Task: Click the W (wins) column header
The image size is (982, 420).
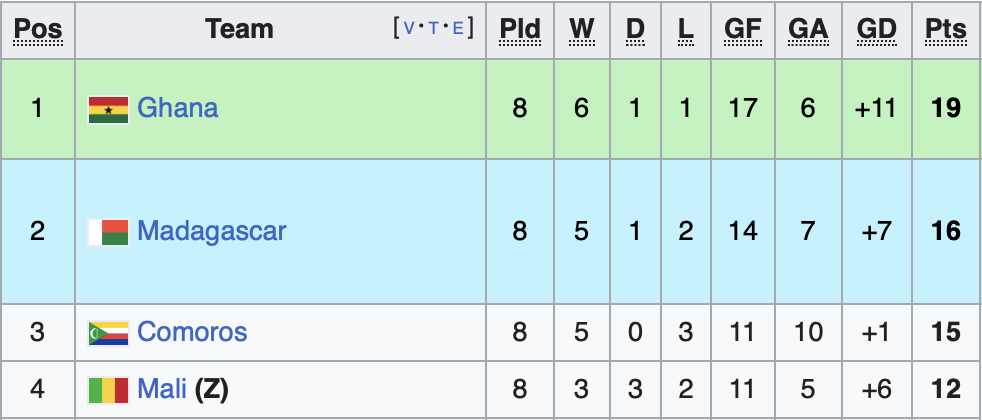Action: pyautogui.click(x=582, y=29)
